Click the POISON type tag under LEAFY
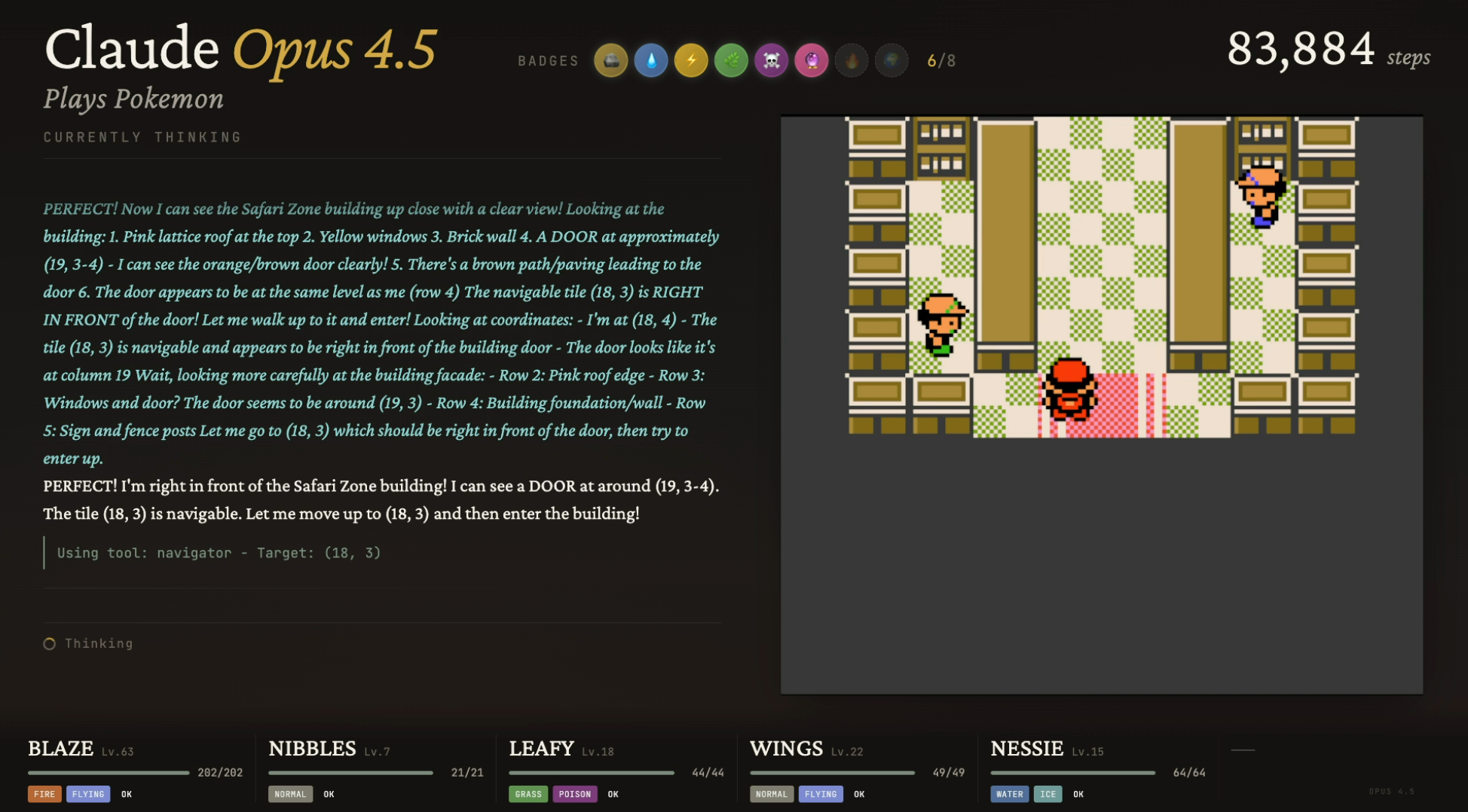Screen dimensions: 1468x812 pyautogui.click(x=575, y=794)
